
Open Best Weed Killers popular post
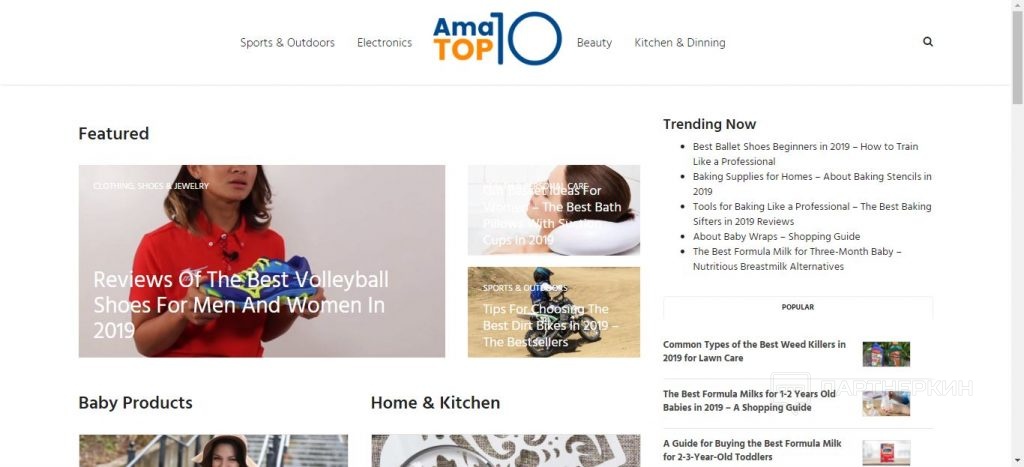[x=754, y=351]
